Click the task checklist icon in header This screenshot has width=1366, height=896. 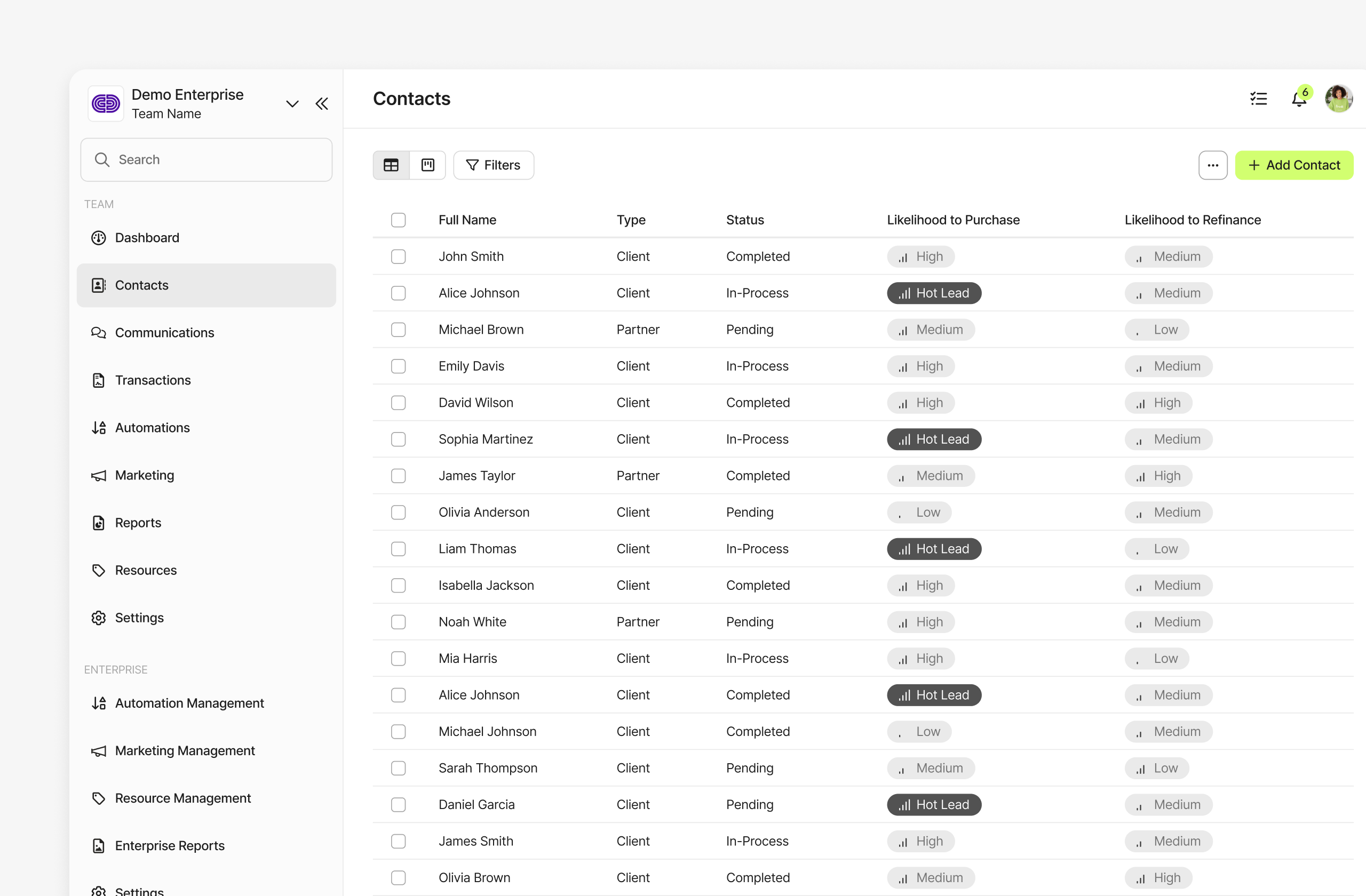[x=1258, y=99]
